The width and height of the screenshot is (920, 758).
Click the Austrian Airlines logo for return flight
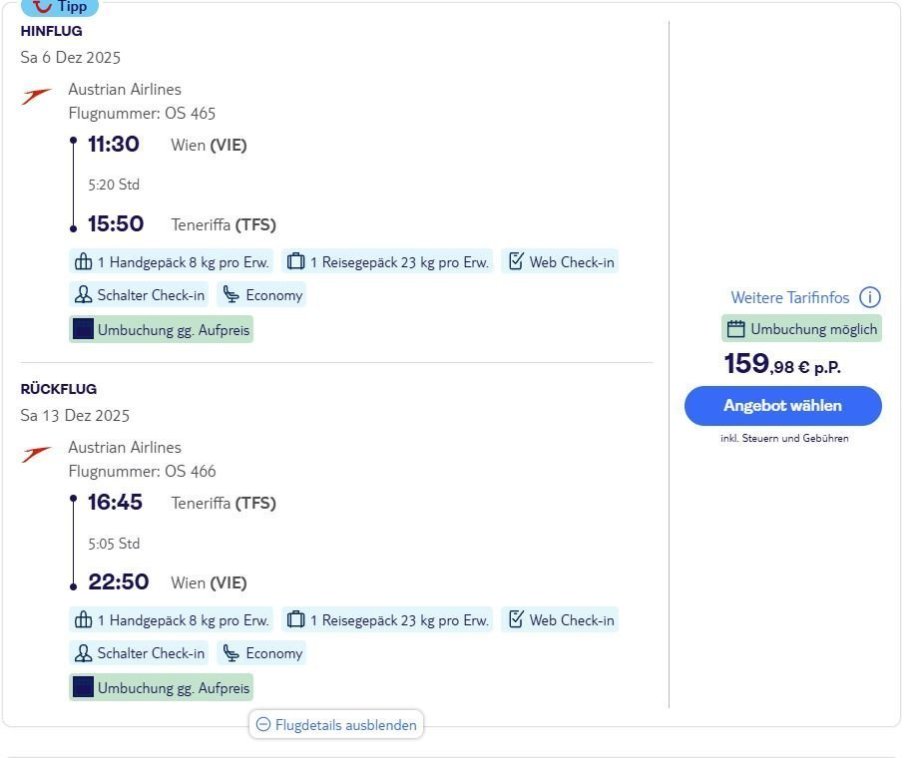pyautogui.click(x=37, y=455)
